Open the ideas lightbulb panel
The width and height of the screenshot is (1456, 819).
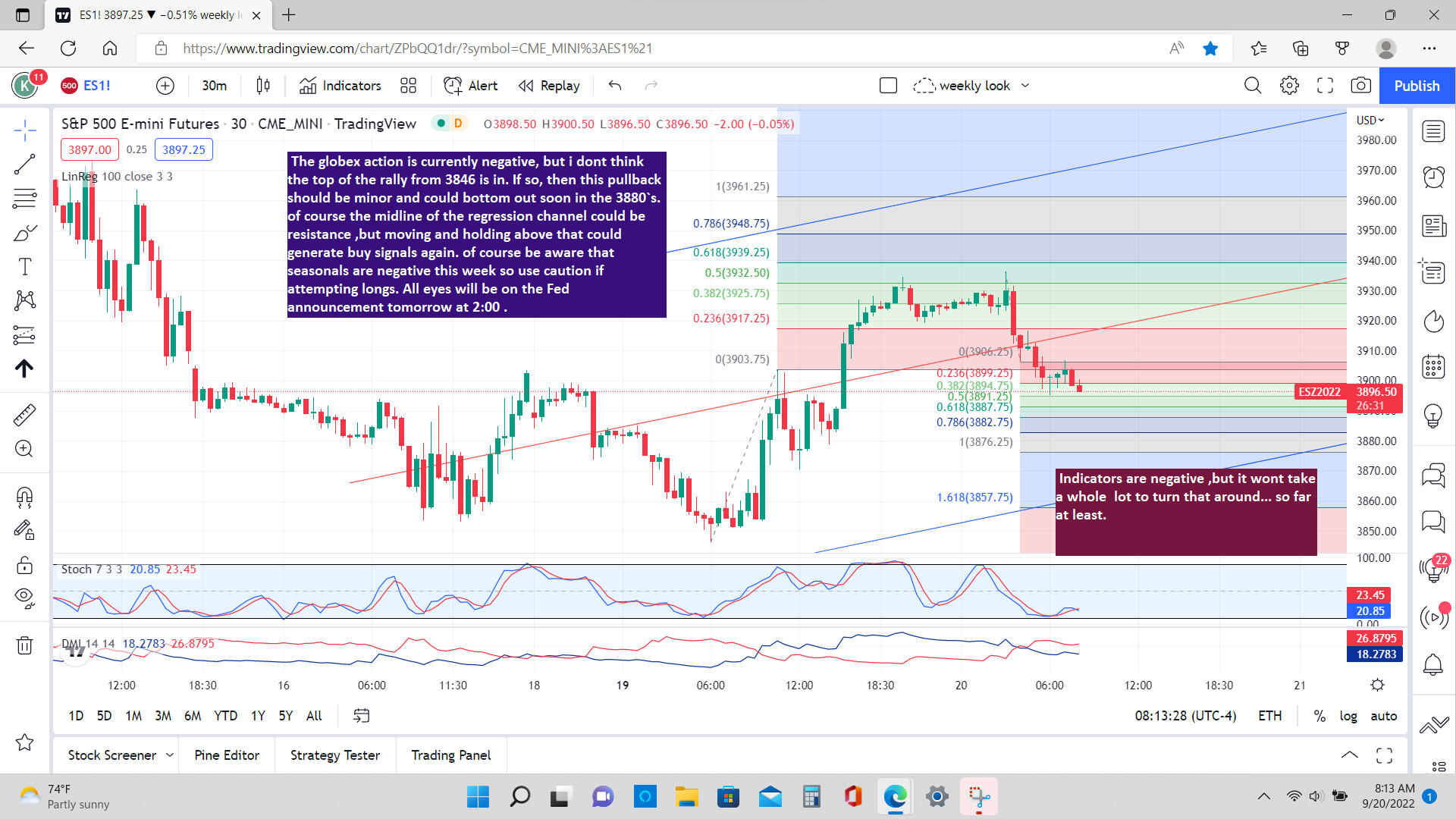pyautogui.click(x=1433, y=416)
